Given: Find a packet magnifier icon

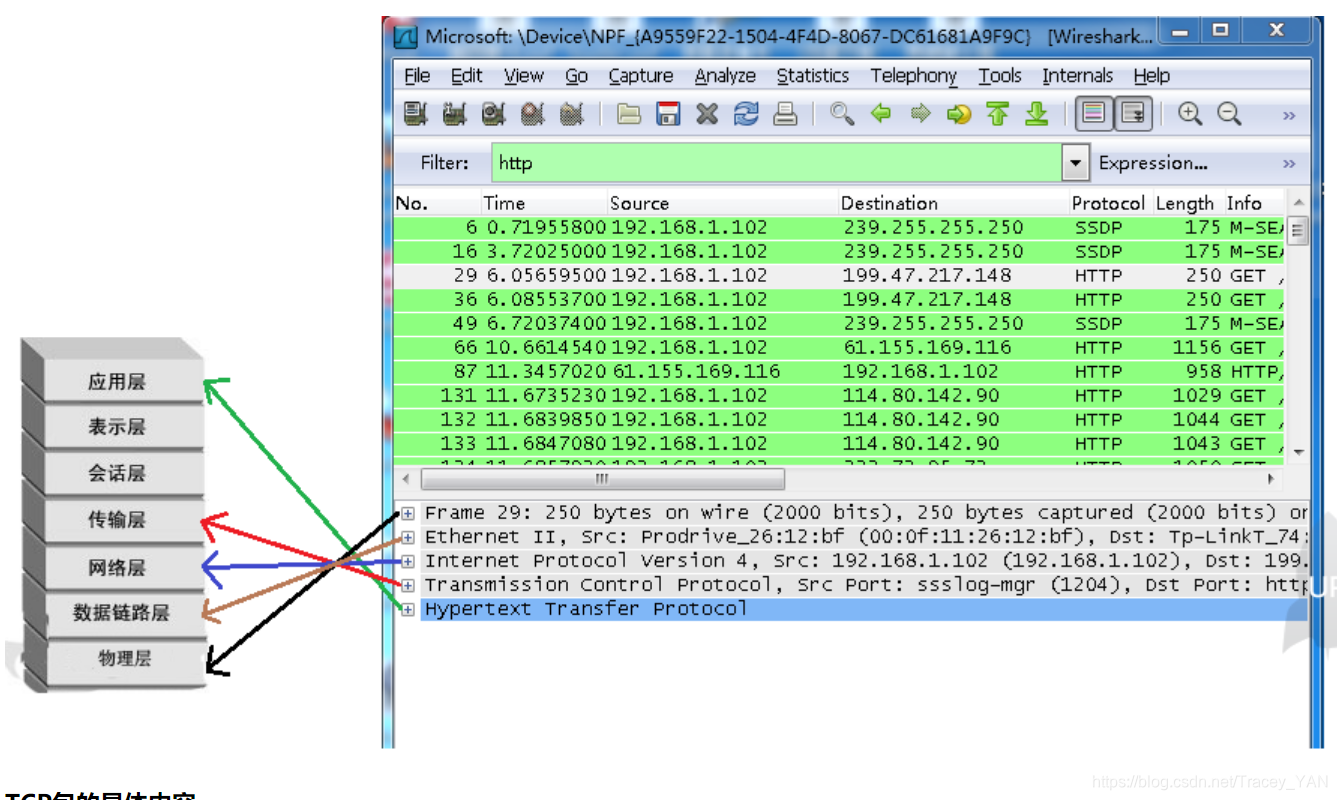Looking at the screenshot, I should tap(842, 114).
